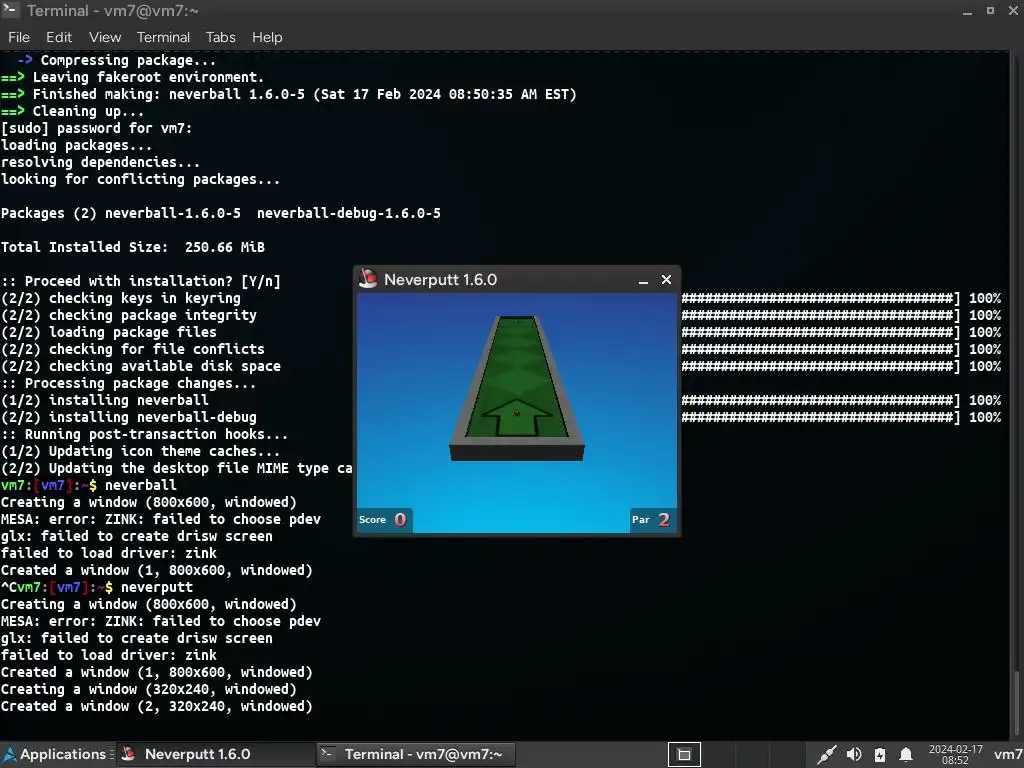Click the 'Cleaning up...' line
This screenshot has height=768, width=1024.
(x=72, y=112)
